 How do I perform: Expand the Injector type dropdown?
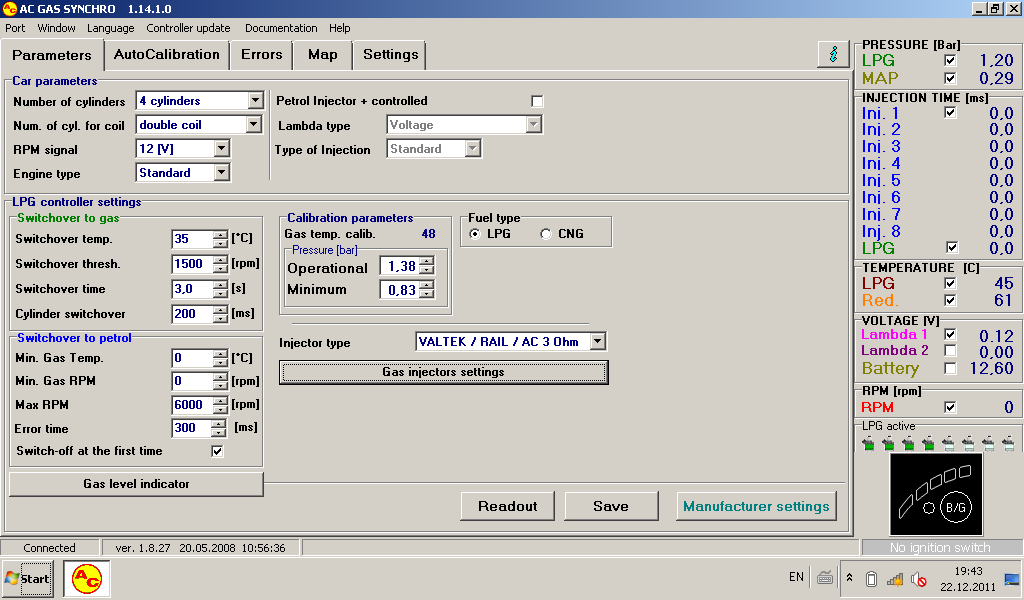coord(597,341)
